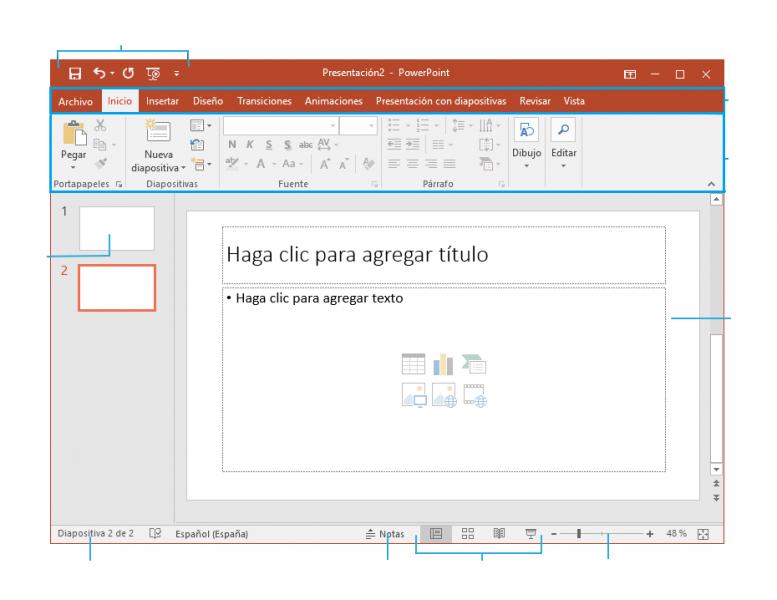Start presentation from beginning icon in title bar
Image resolution: width=777 pixels, height=600 pixels.
152,74
